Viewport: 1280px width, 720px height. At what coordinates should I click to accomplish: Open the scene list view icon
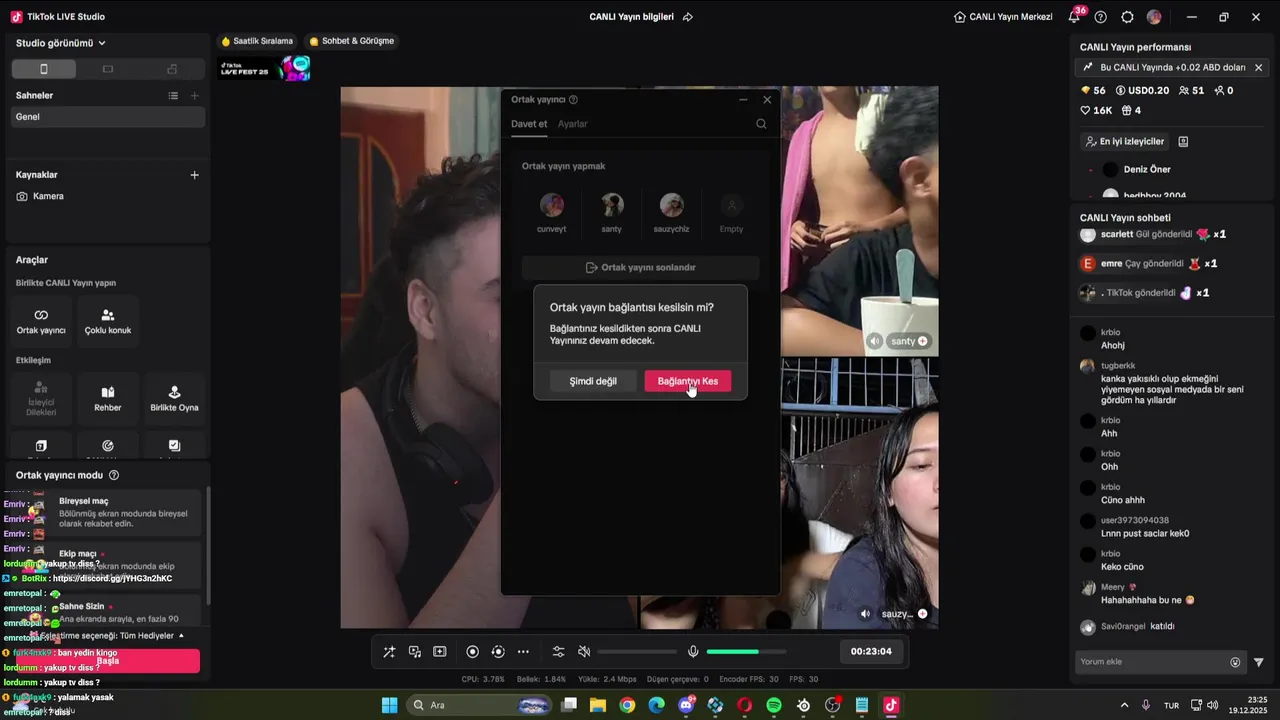(173, 96)
